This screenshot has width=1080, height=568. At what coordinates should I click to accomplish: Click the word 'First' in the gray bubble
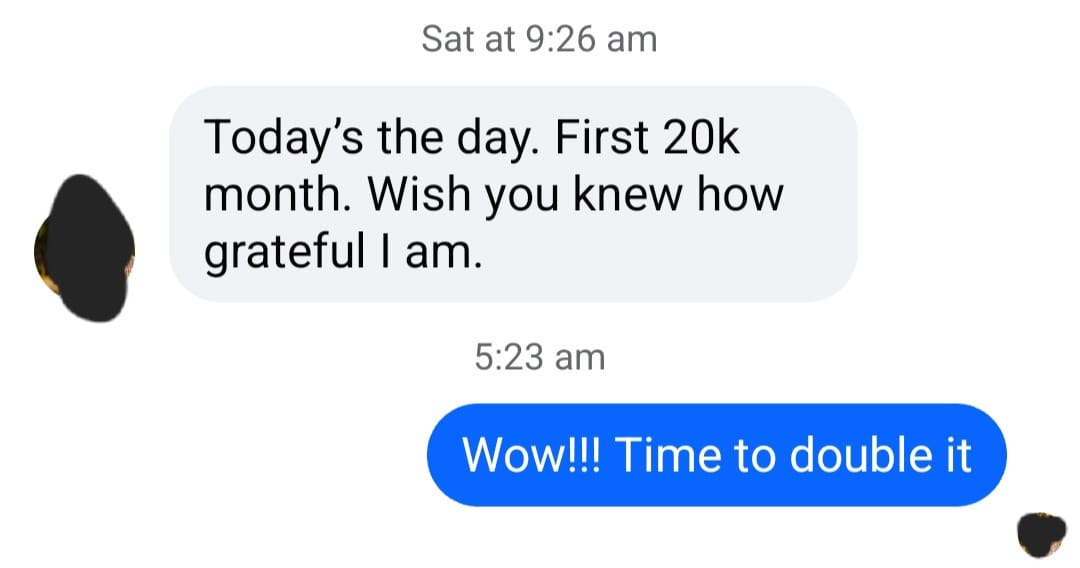pos(601,137)
